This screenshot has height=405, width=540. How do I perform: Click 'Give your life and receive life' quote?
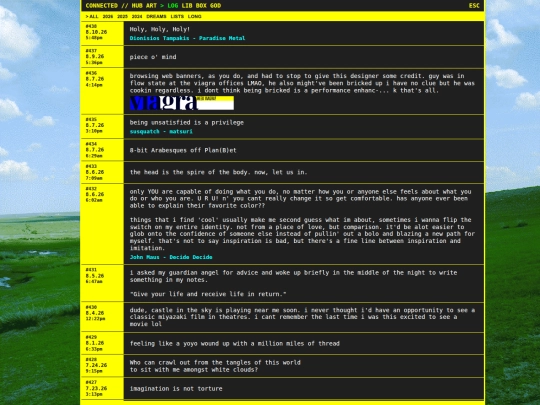tap(208, 294)
